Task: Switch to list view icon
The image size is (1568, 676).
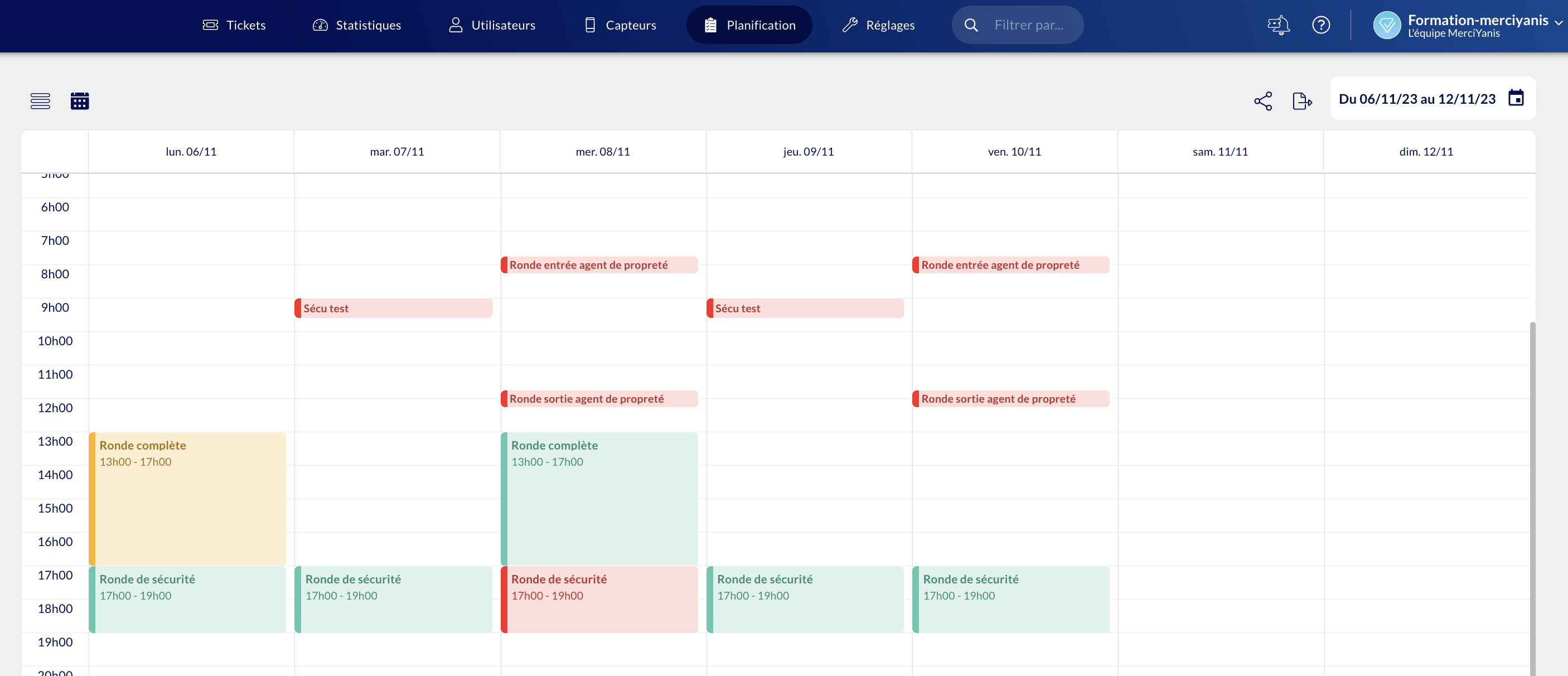Action: (40, 100)
